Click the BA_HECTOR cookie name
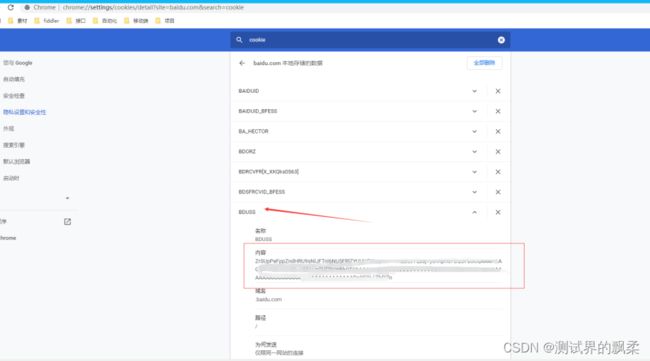This screenshot has height=361, width=650. tap(253, 131)
